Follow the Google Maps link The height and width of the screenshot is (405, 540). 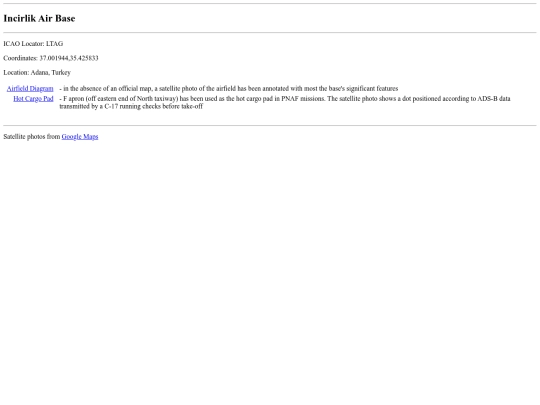click(x=80, y=136)
